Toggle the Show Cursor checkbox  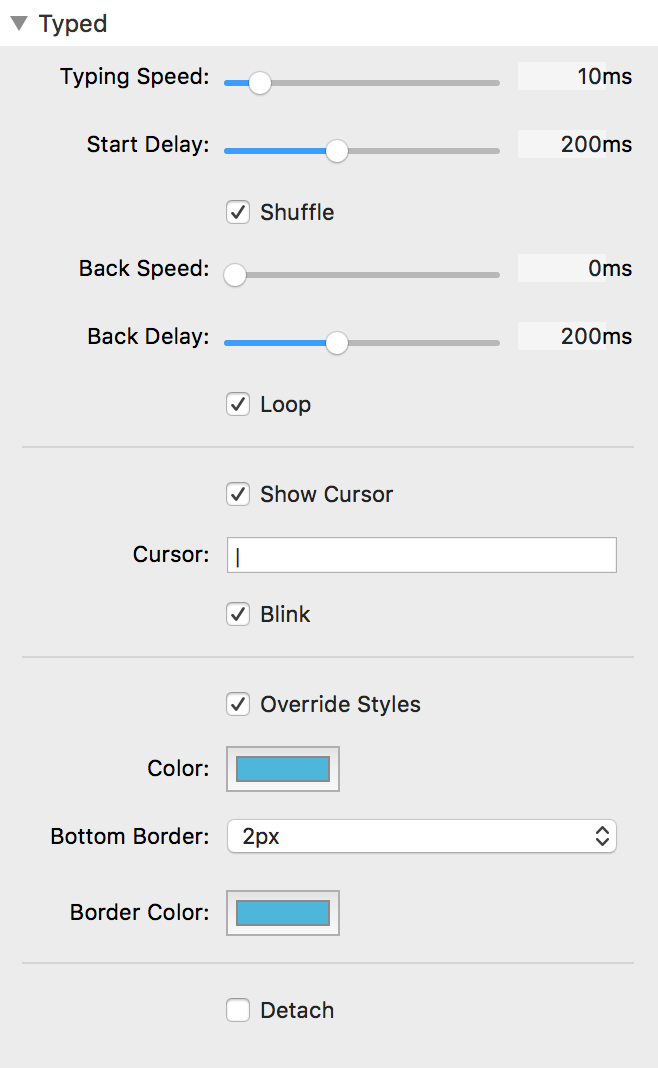coord(238,494)
